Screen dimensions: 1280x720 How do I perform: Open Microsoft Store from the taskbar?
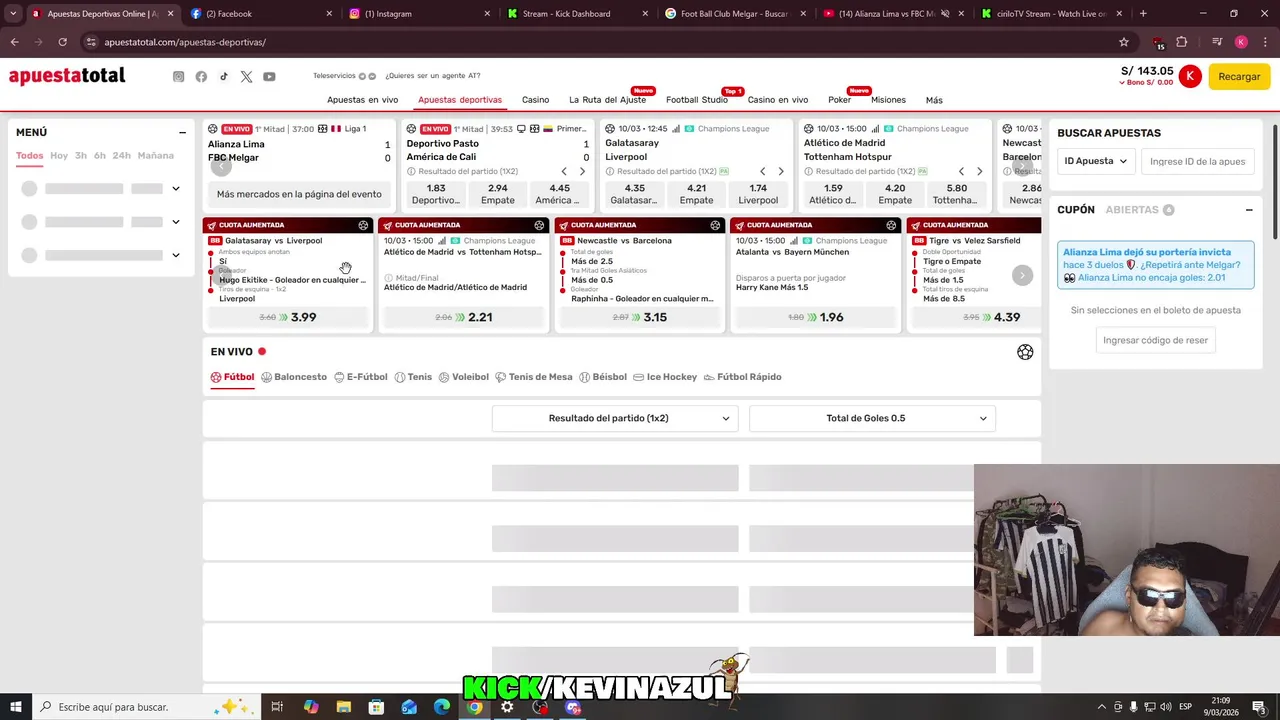[376, 707]
